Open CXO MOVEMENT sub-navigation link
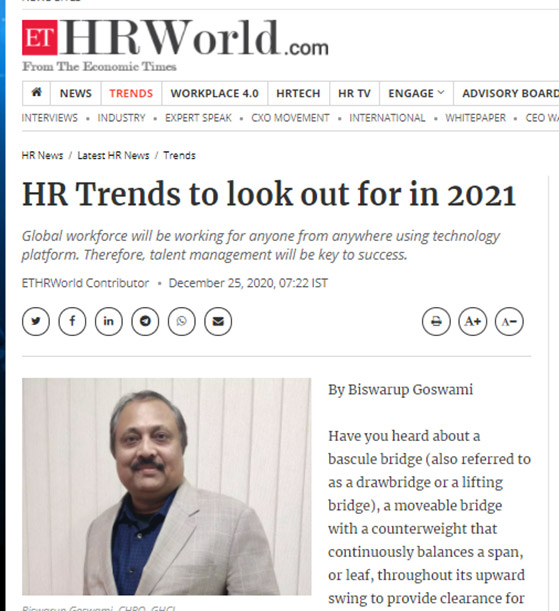This screenshot has width=559, height=611. click(x=290, y=118)
